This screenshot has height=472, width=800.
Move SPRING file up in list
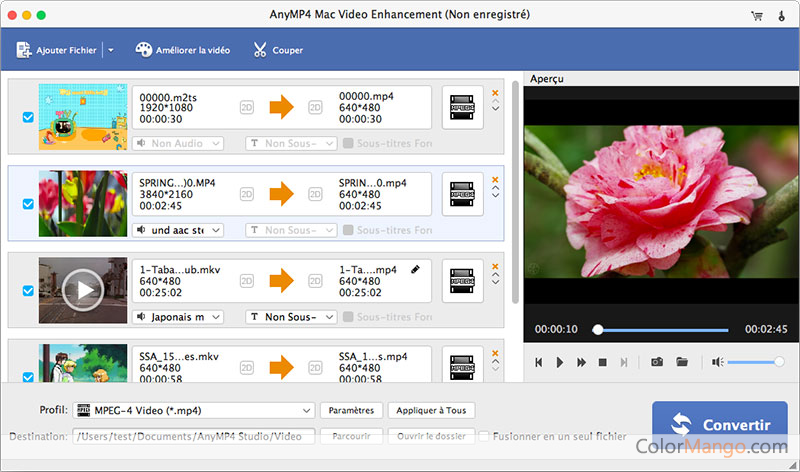coord(495,188)
